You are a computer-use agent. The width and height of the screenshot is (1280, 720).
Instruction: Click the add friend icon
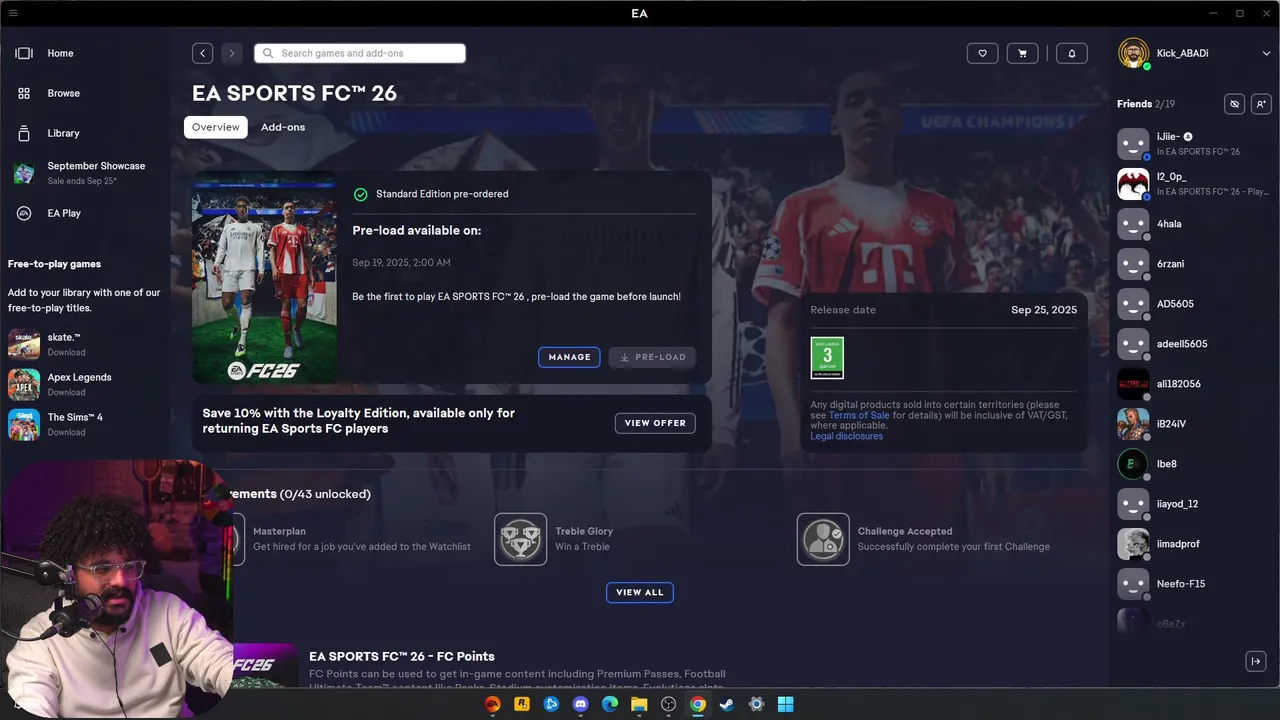point(1261,104)
